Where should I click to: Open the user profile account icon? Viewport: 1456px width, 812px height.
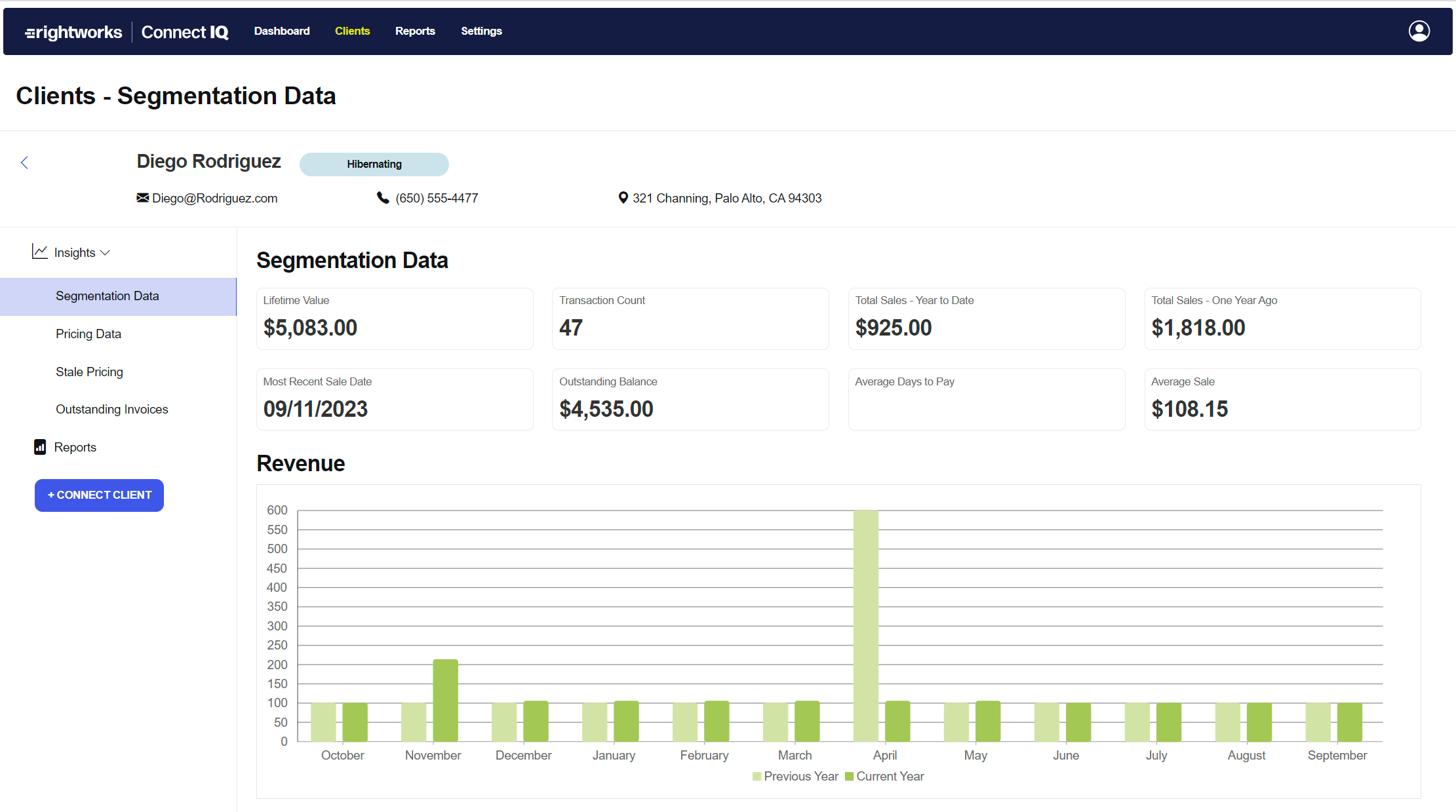tap(1419, 31)
